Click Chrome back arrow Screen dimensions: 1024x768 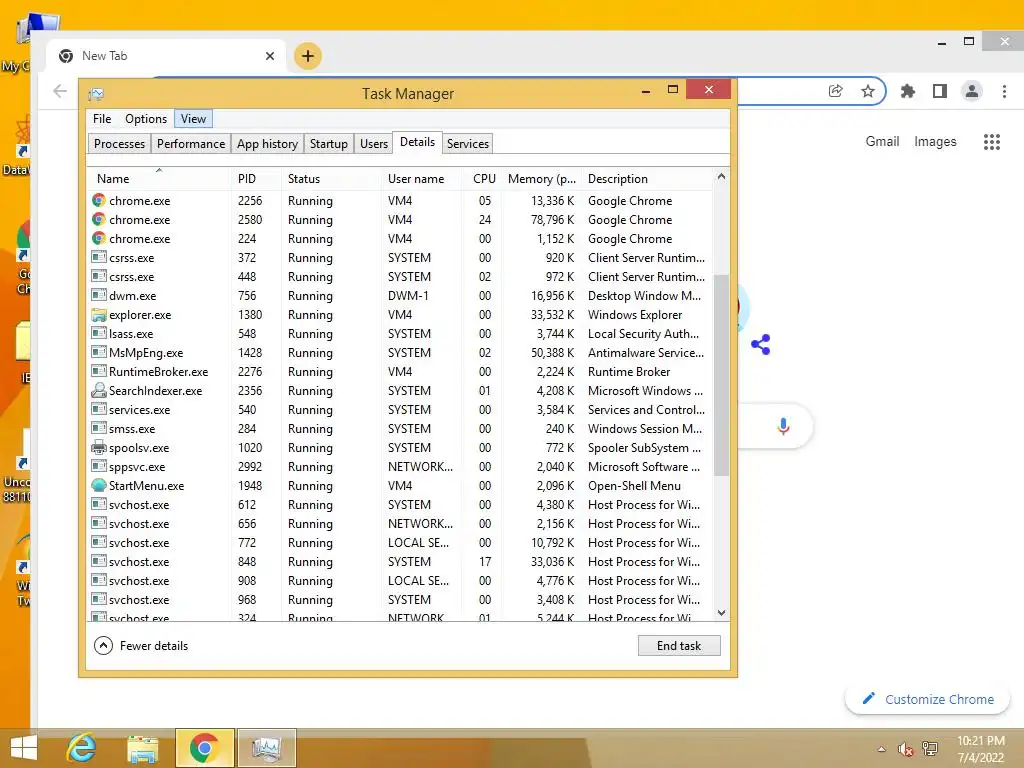click(x=60, y=91)
